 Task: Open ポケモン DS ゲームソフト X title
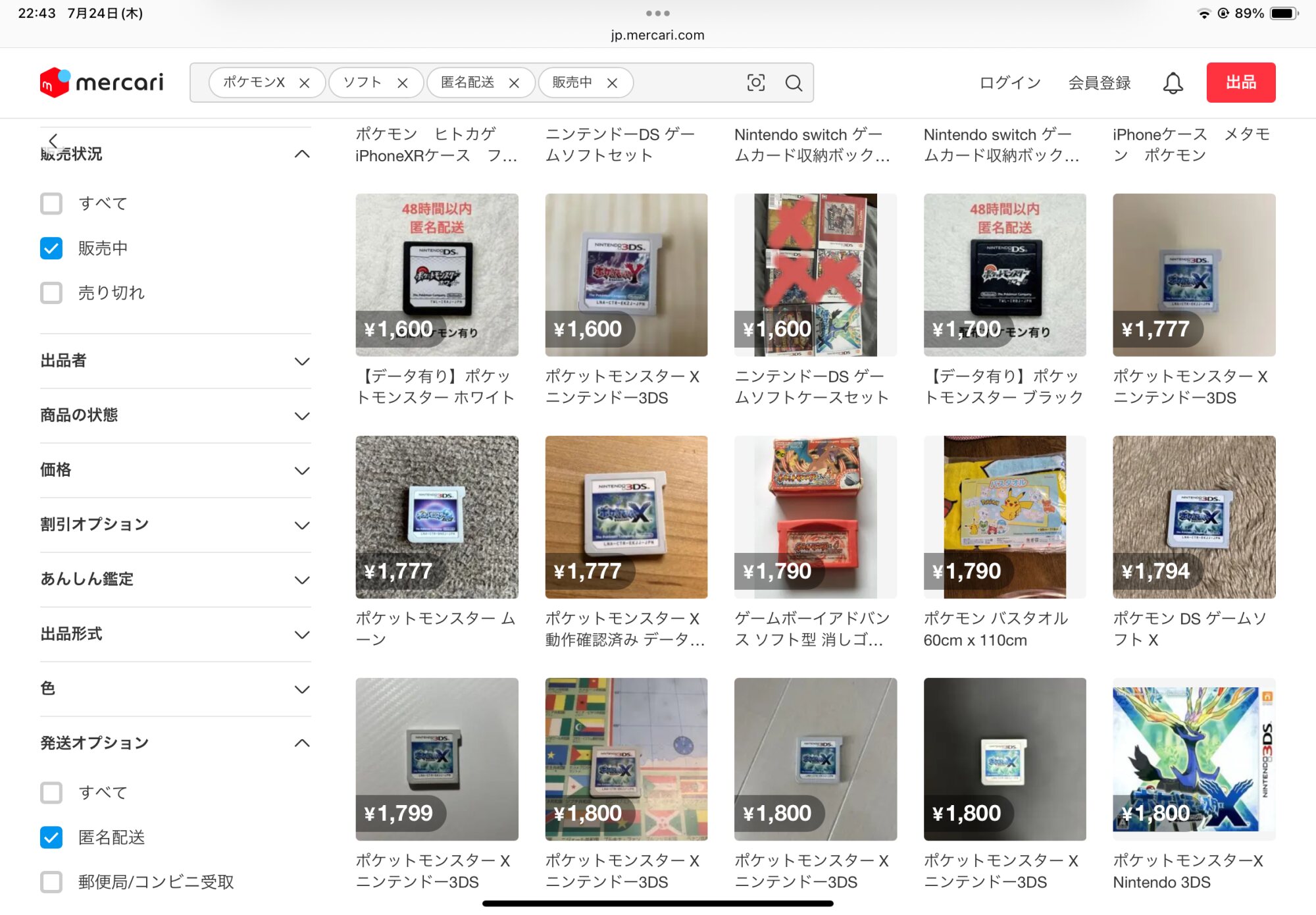pyautogui.click(x=1190, y=629)
